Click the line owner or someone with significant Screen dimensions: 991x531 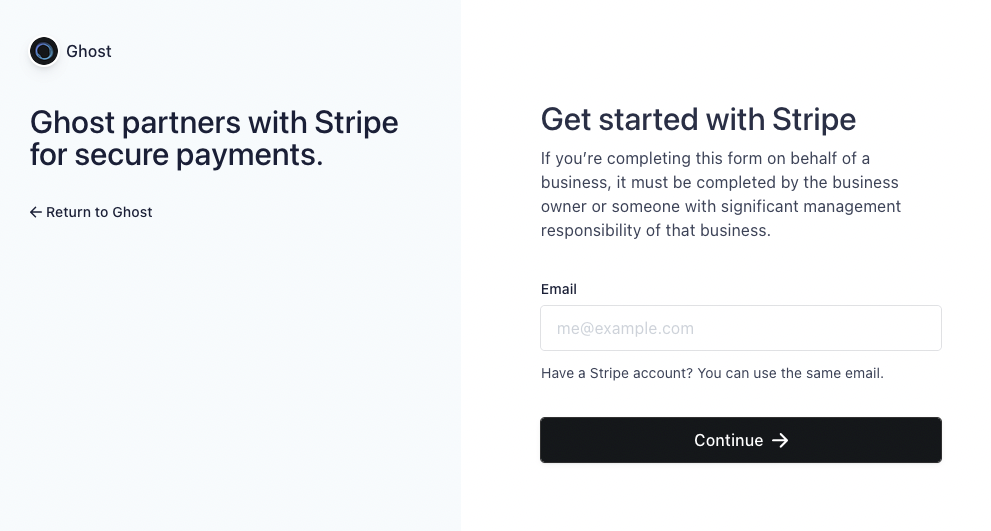(x=721, y=206)
